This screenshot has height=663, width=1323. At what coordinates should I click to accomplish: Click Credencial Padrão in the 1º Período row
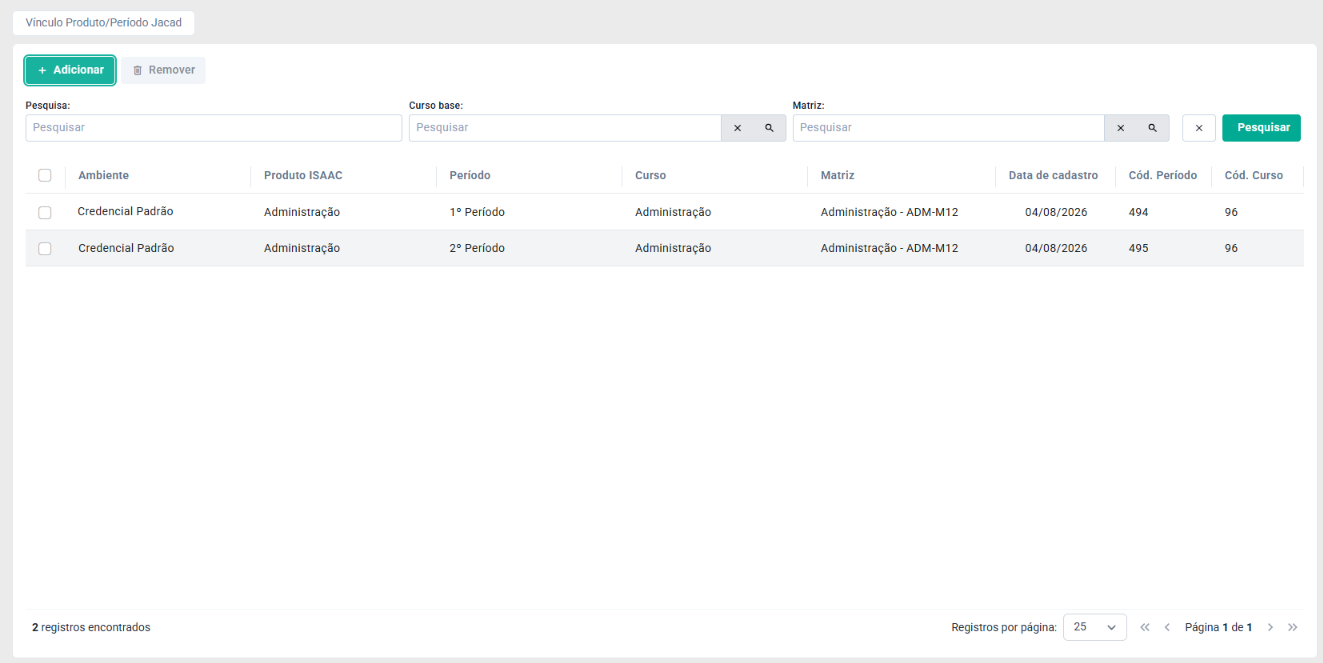point(126,212)
